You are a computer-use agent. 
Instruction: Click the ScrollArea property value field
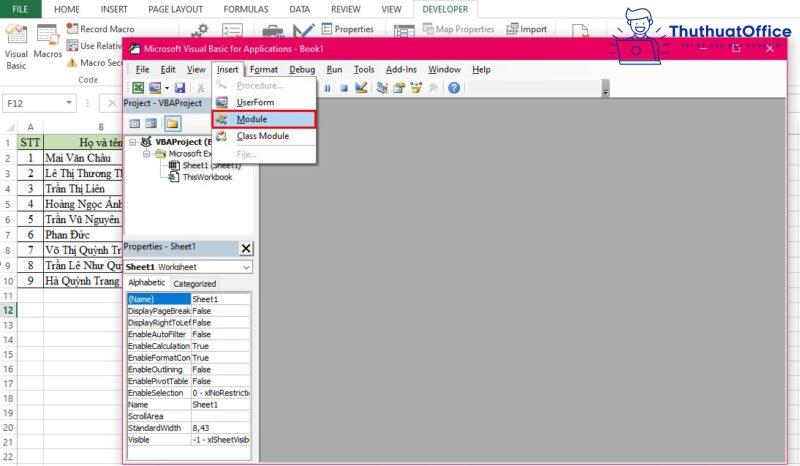pyautogui.click(x=220, y=416)
